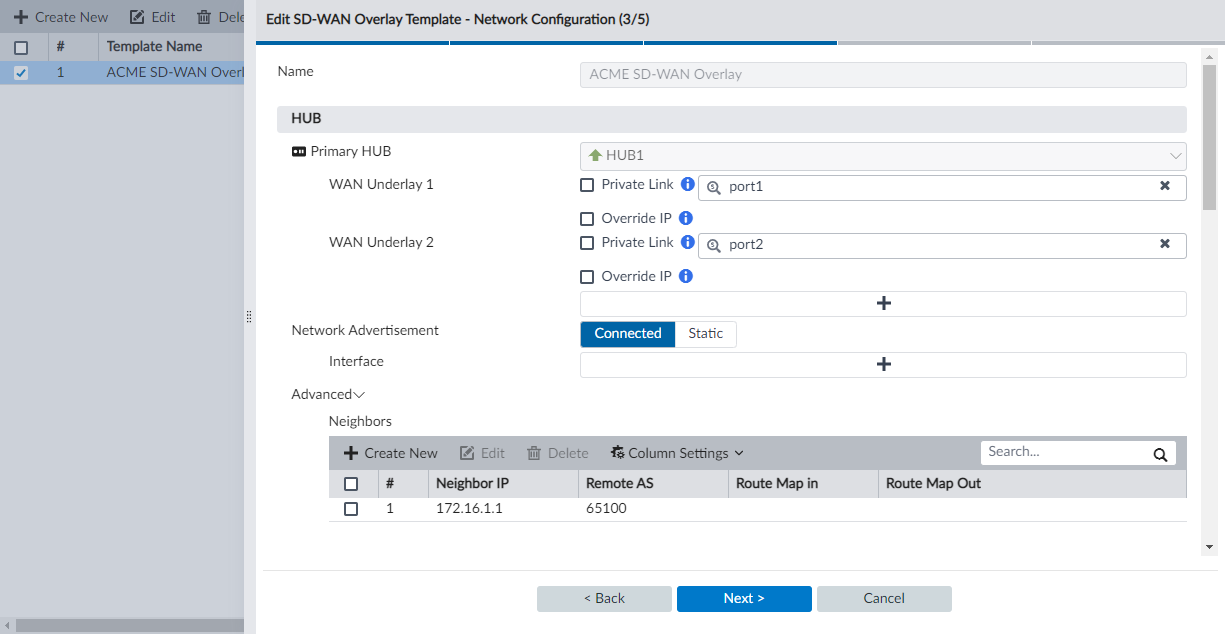Click the Edit icon in the Neighbors toolbar
This screenshot has width=1225, height=634.
coord(482,452)
